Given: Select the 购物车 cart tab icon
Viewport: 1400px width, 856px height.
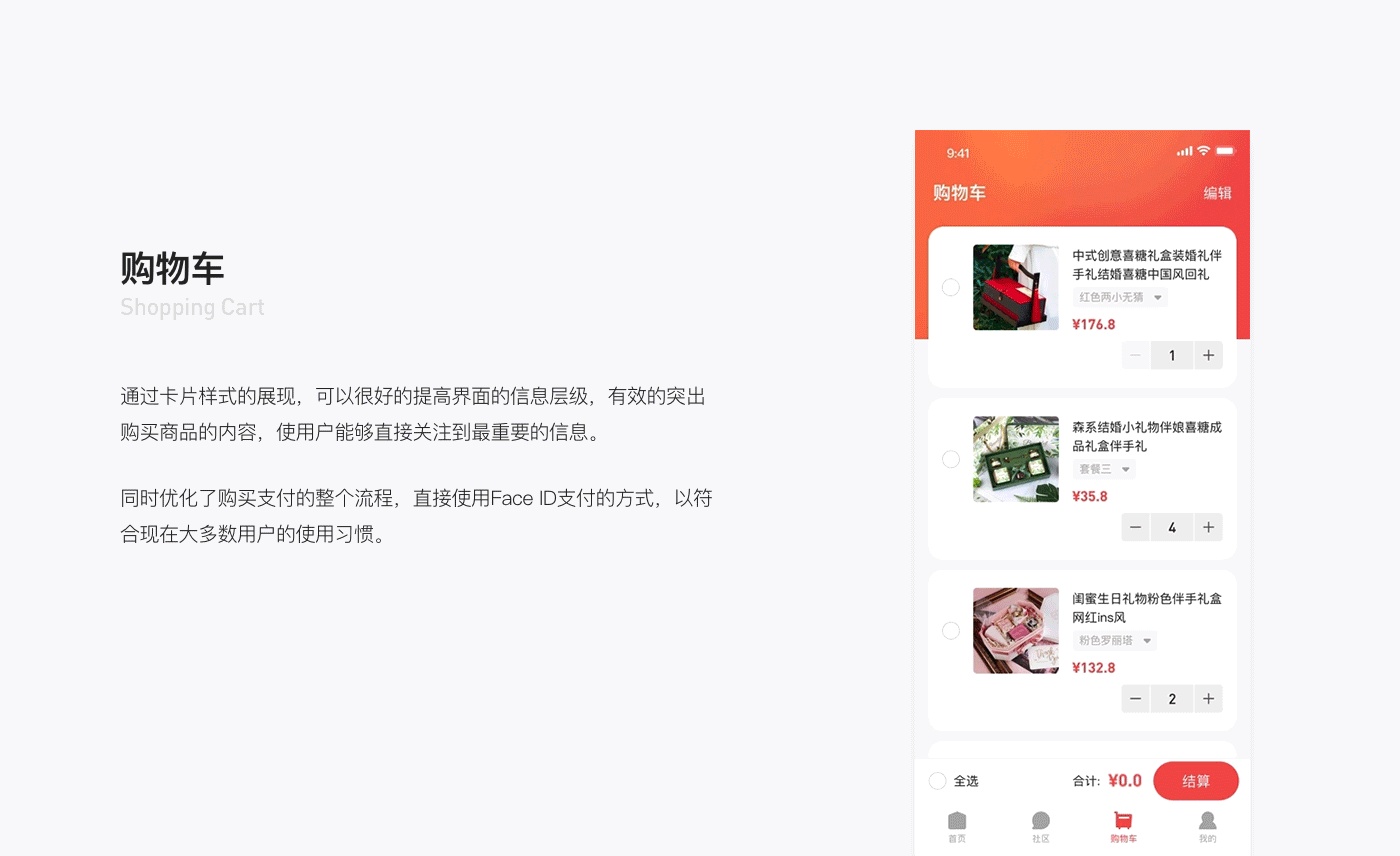Looking at the screenshot, I should point(1124,821).
